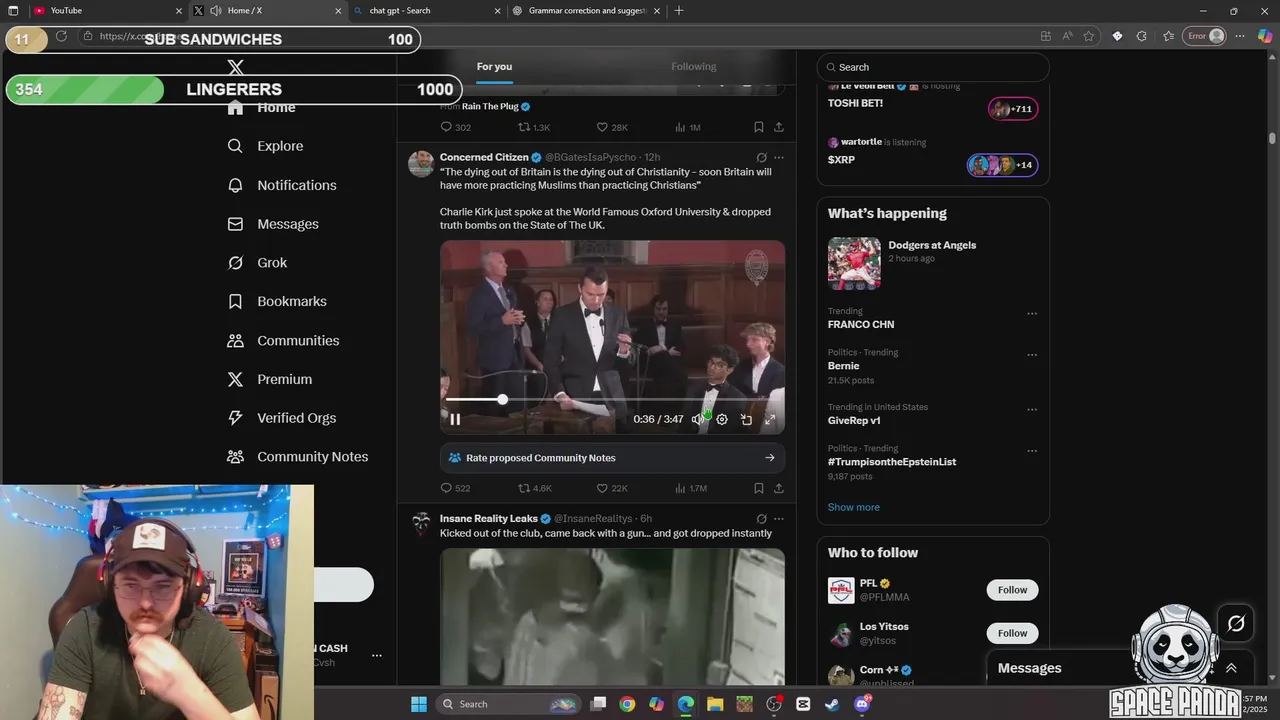Open more options for Bernie trend
The image size is (1280, 720).
point(1032,354)
